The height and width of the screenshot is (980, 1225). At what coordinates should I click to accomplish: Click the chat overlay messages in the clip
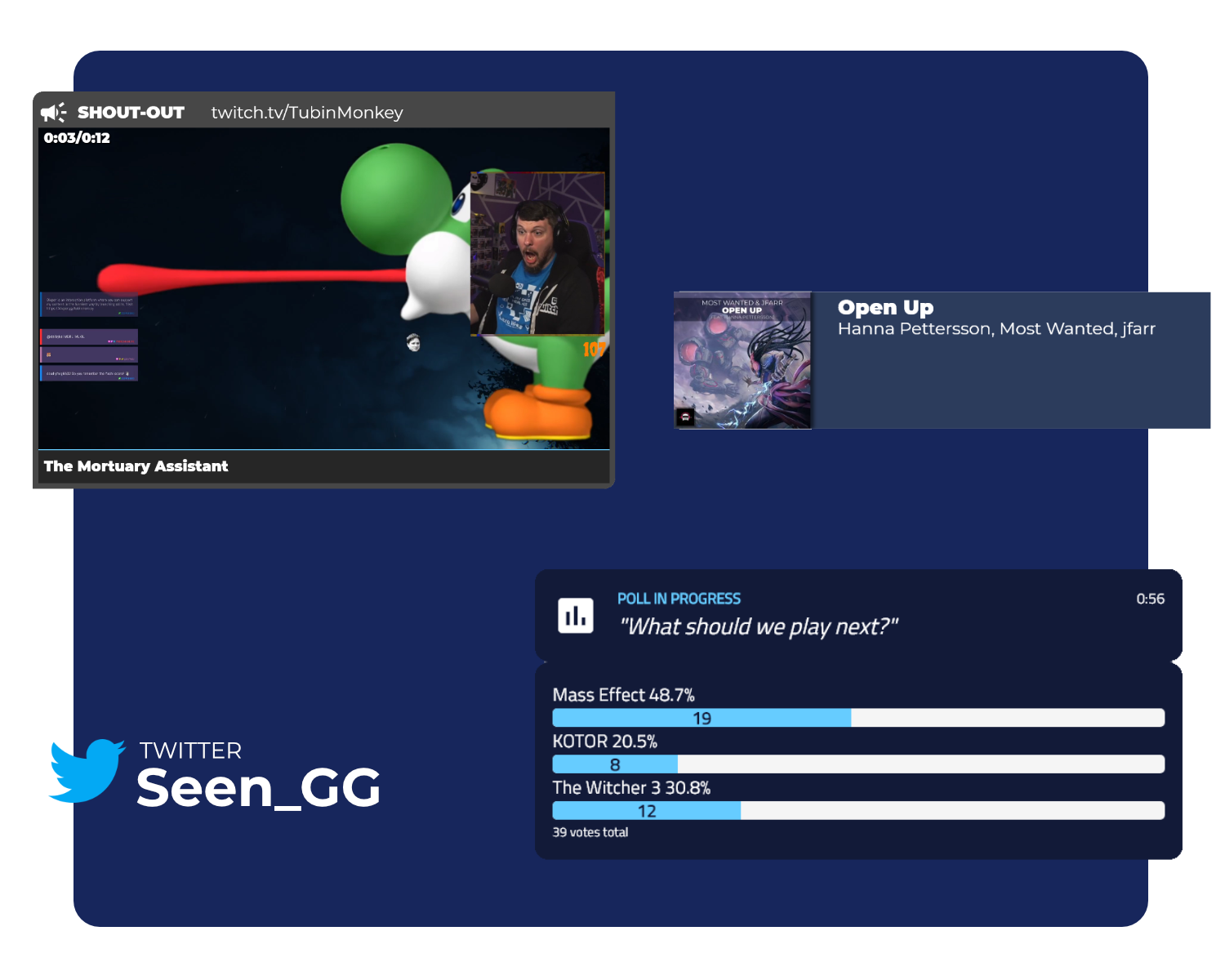[x=89, y=336]
